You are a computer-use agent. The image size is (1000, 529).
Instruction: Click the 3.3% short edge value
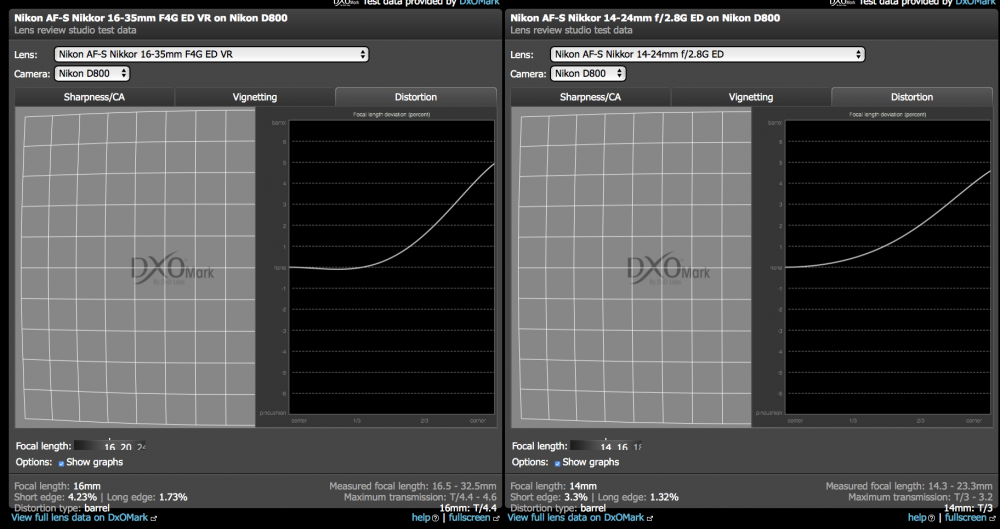575,497
